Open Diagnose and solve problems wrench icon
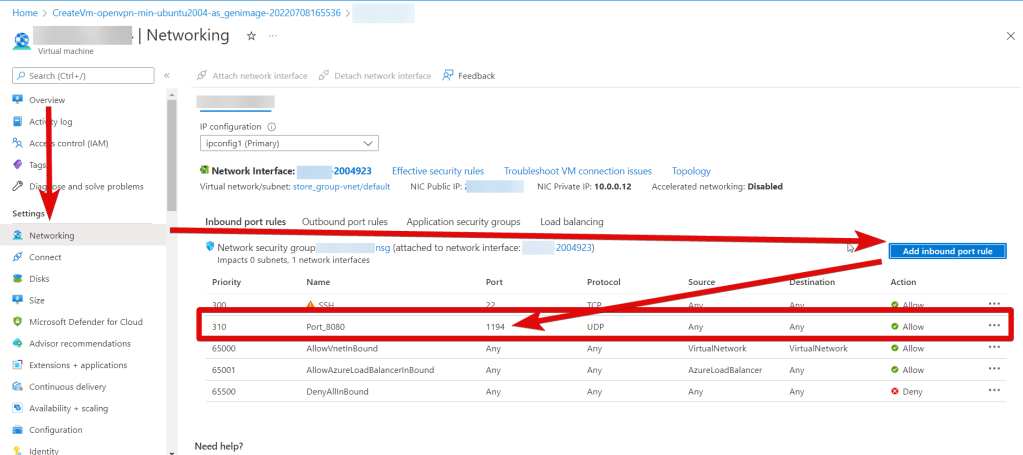 [x=18, y=186]
